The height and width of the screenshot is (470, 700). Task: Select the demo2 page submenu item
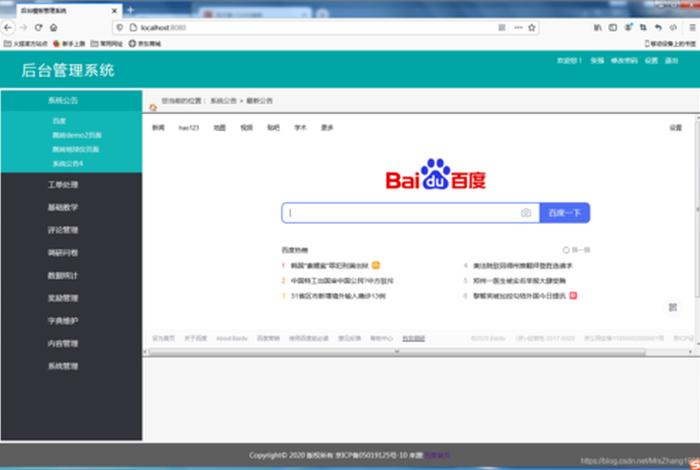click(77, 135)
